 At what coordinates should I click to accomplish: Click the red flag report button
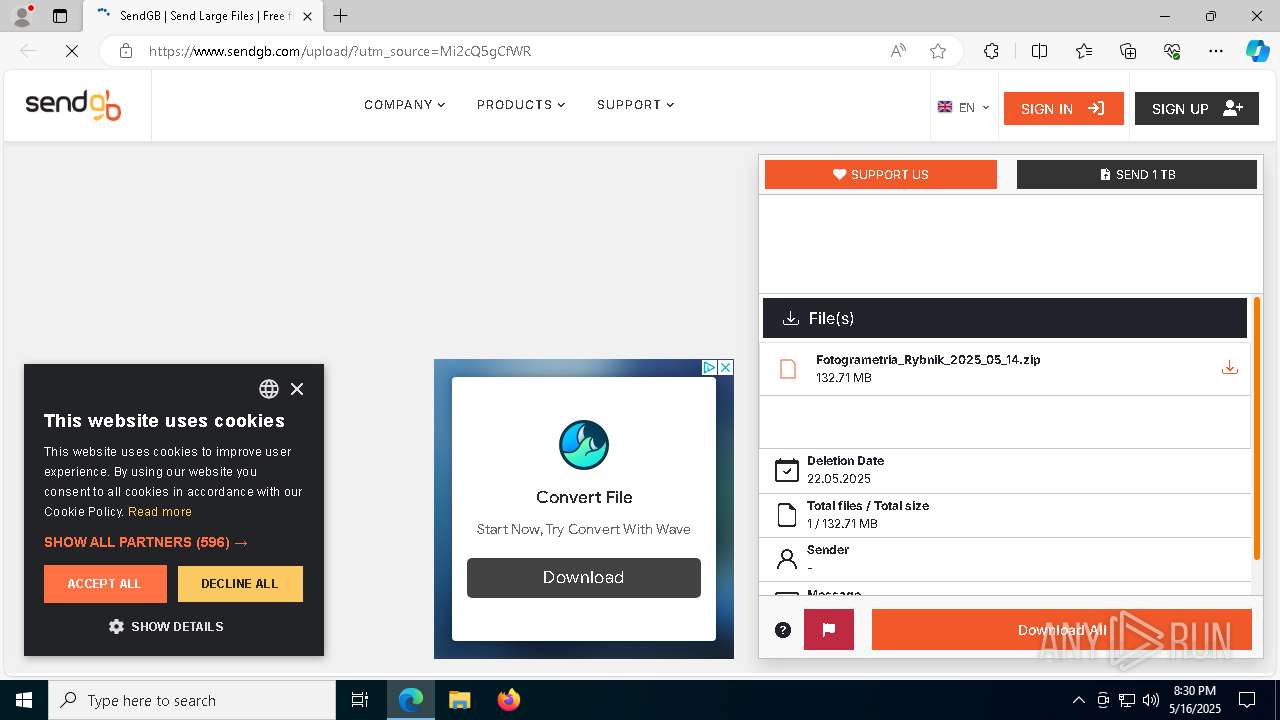[829, 630]
